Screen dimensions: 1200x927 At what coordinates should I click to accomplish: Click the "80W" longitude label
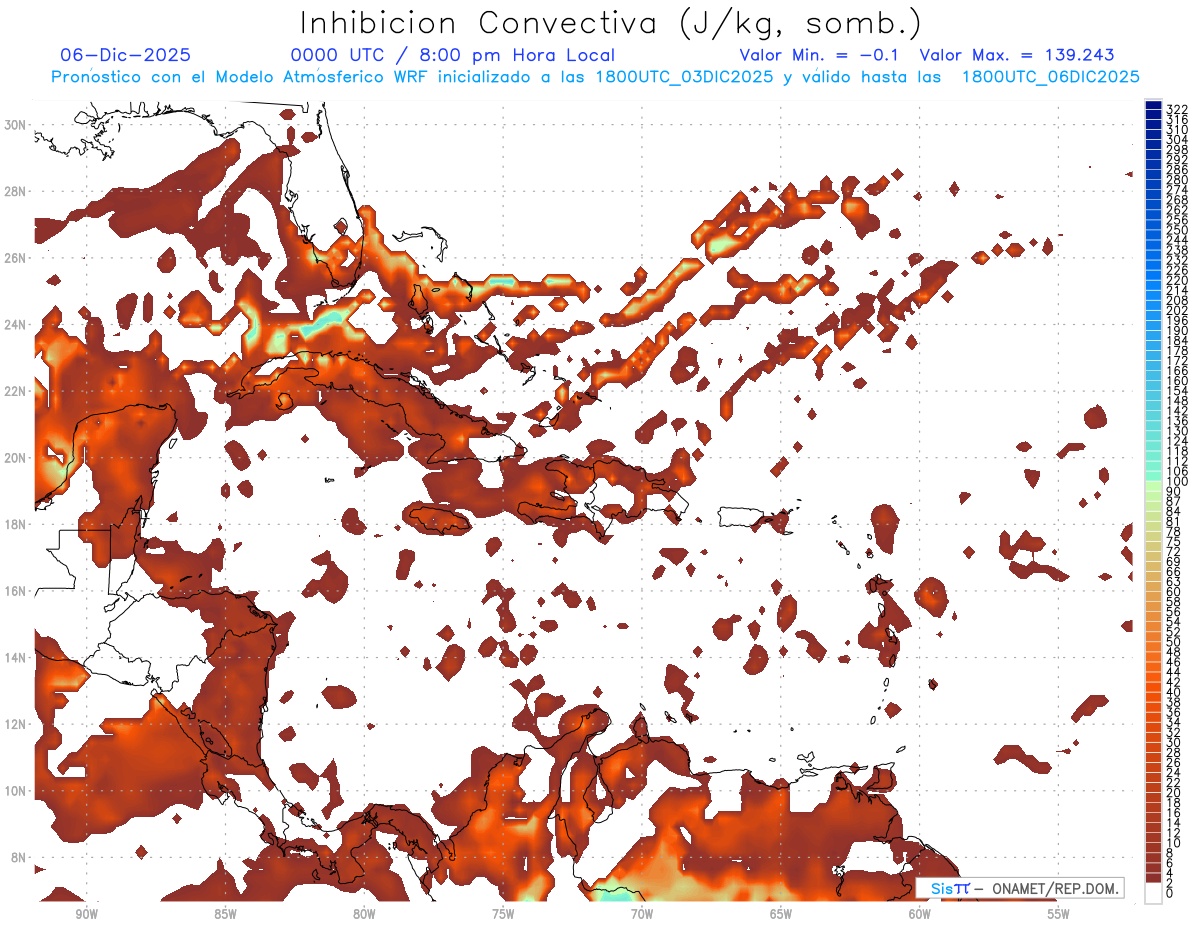click(x=364, y=914)
